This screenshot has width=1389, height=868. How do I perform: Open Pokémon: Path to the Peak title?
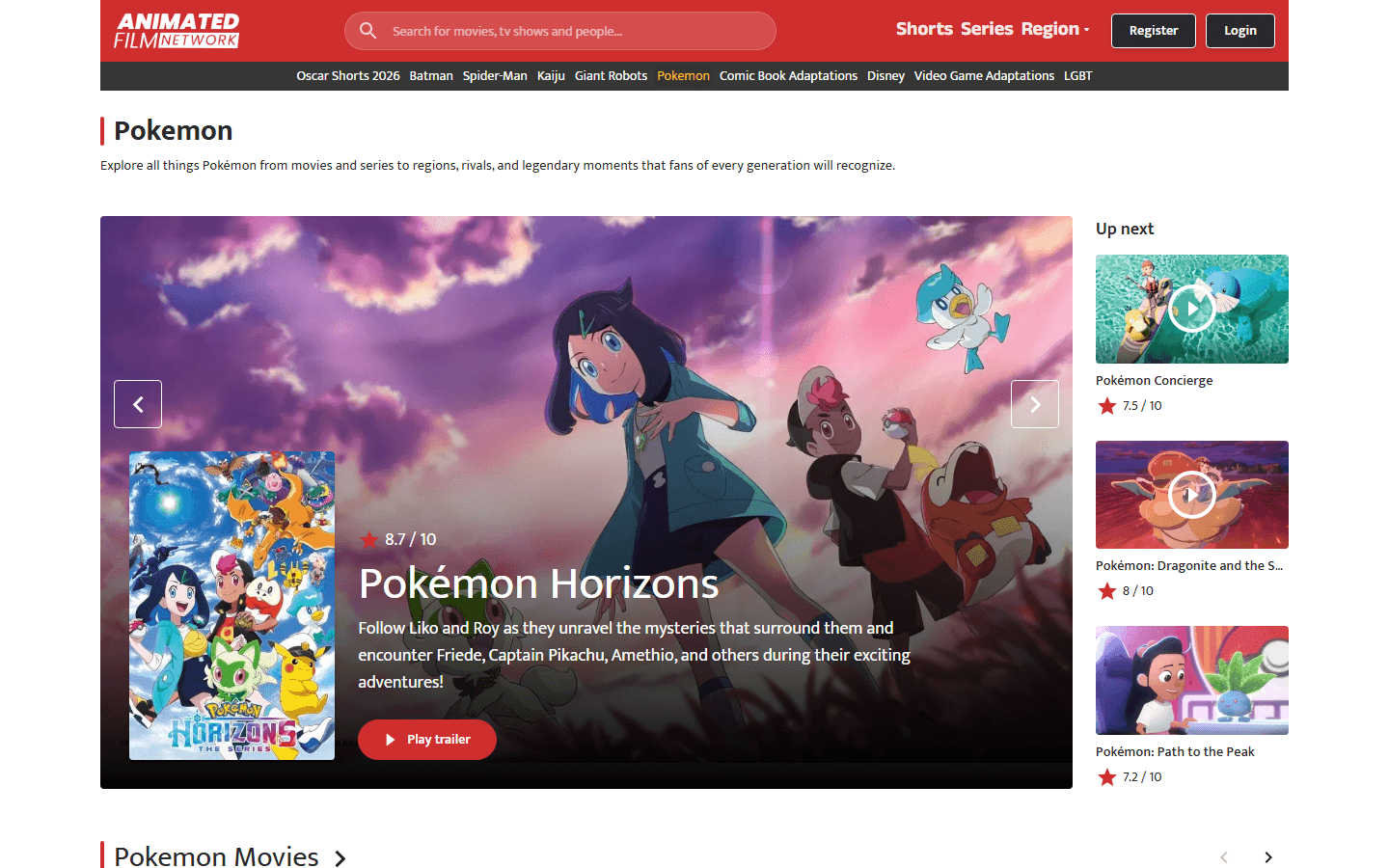click(x=1175, y=752)
